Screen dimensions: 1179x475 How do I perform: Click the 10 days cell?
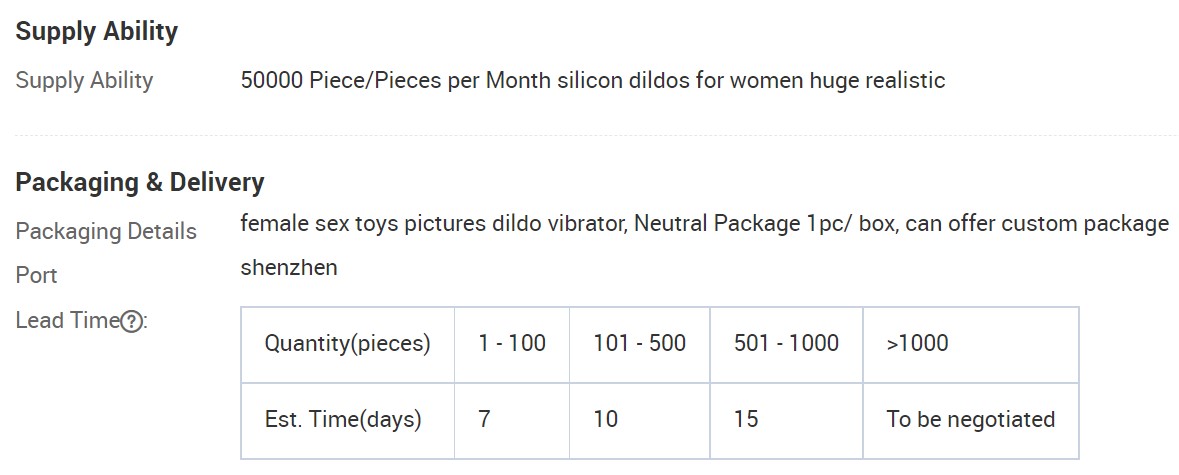pyautogui.click(x=639, y=420)
